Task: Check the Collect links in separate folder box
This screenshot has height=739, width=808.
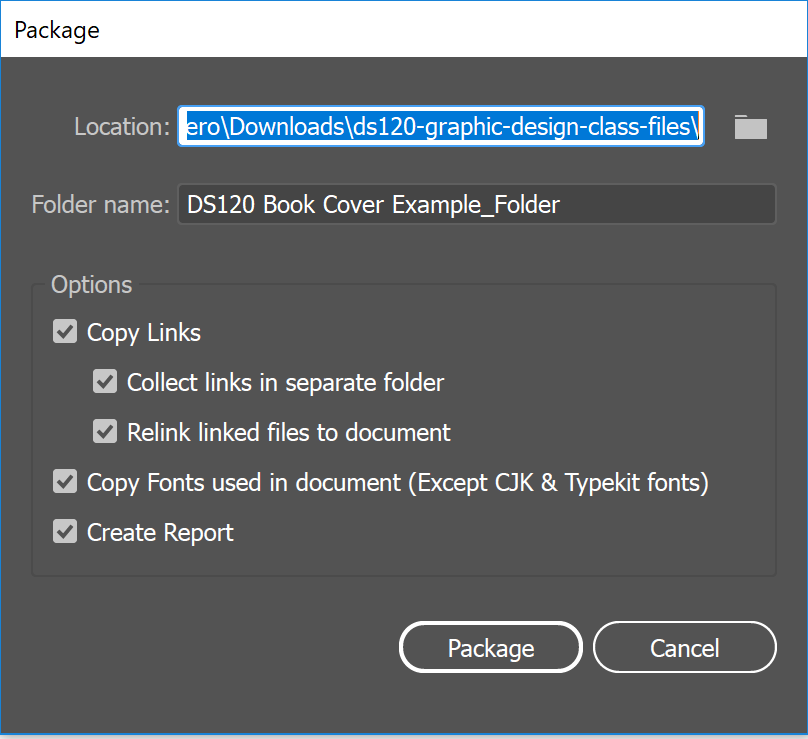Action: pos(105,381)
